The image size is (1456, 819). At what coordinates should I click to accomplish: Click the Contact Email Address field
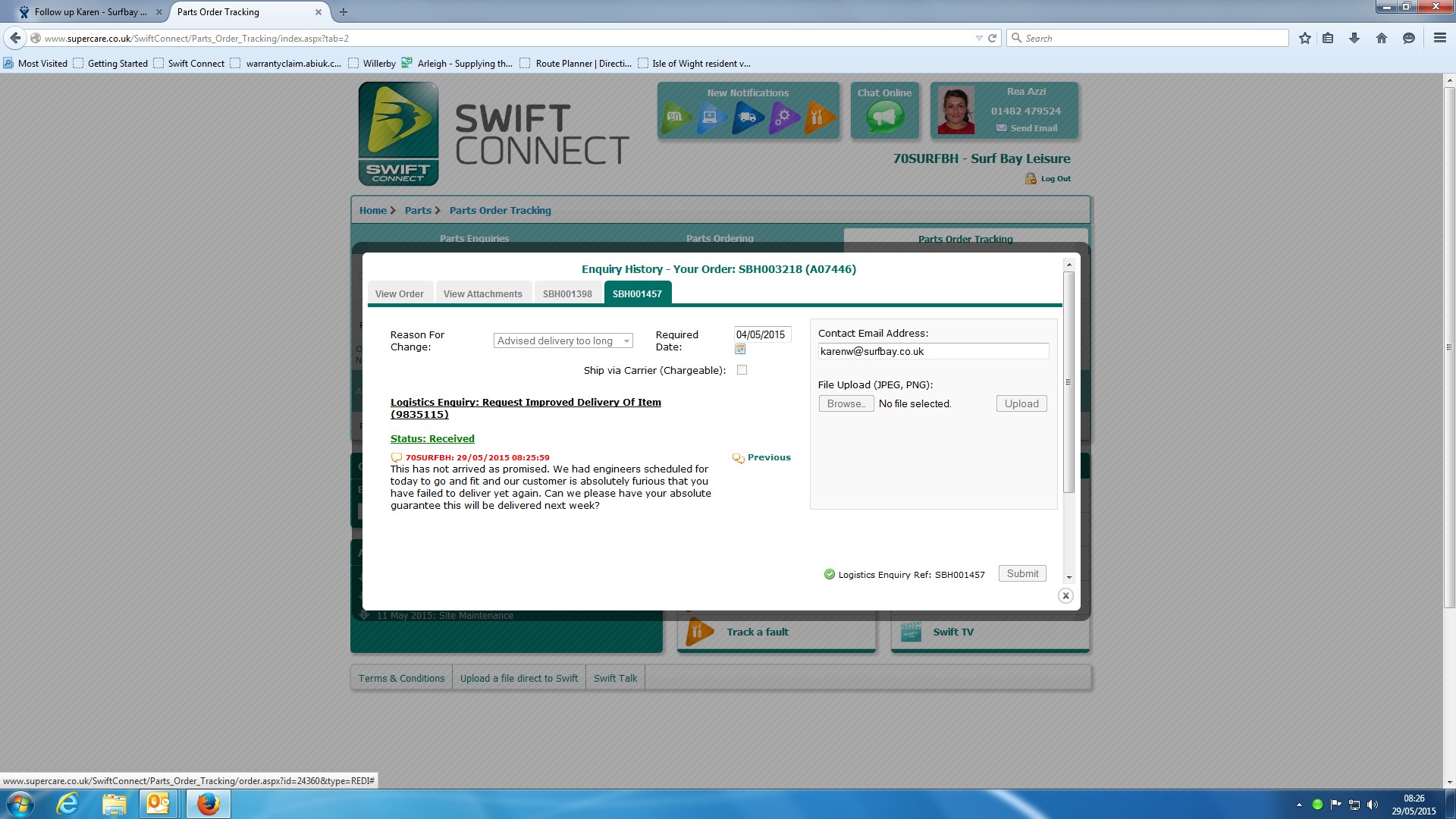[x=933, y=352]
